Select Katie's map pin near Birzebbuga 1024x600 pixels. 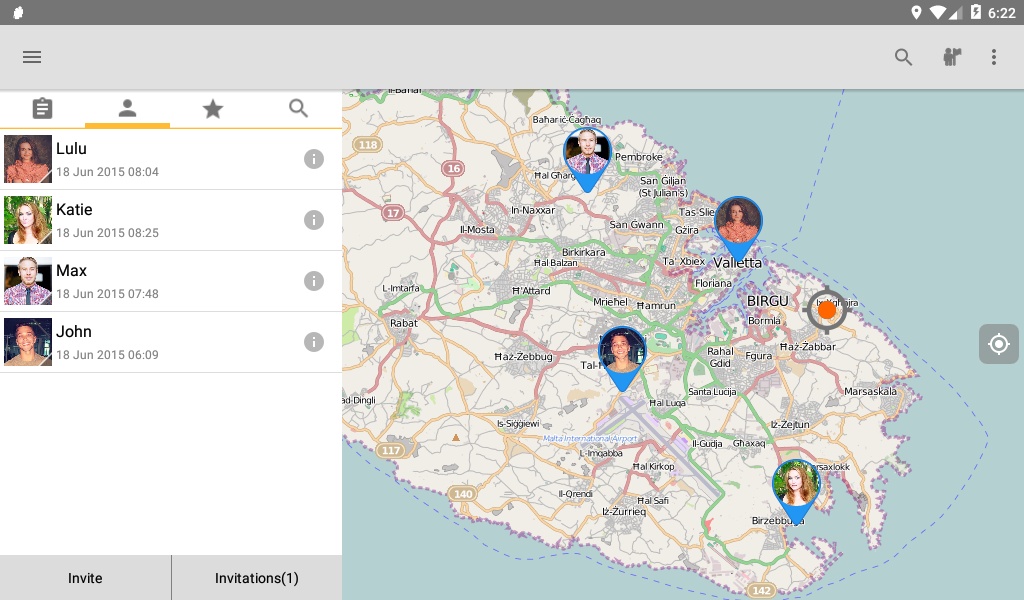pos(796,491)
